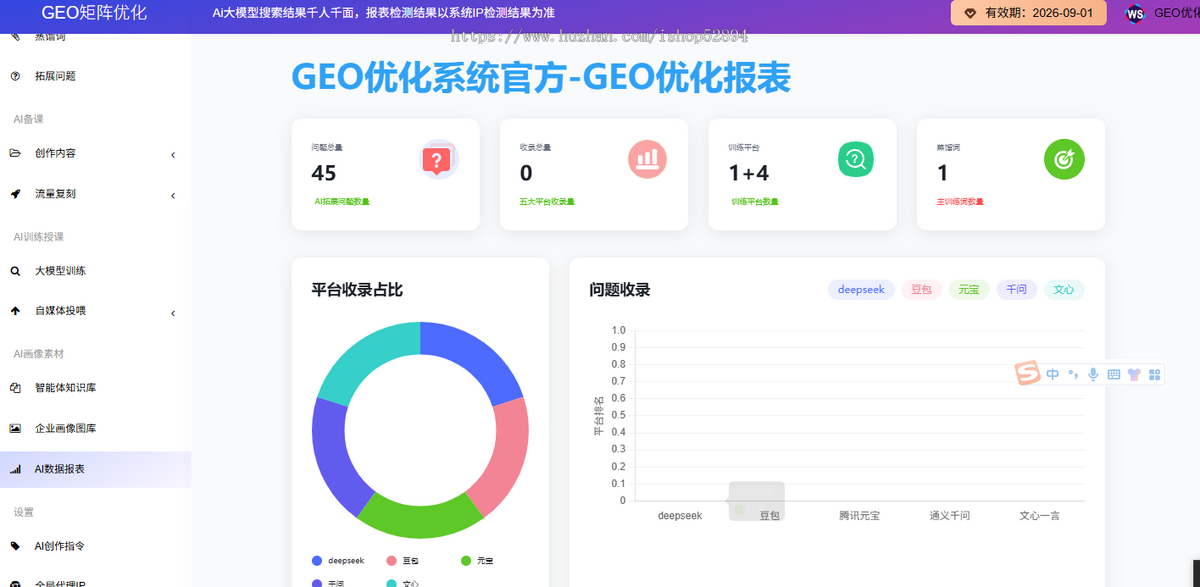Click the Sogou microphone voice input icon
The width and height of the screenshot is (1200, 587).
point(1093,374)
